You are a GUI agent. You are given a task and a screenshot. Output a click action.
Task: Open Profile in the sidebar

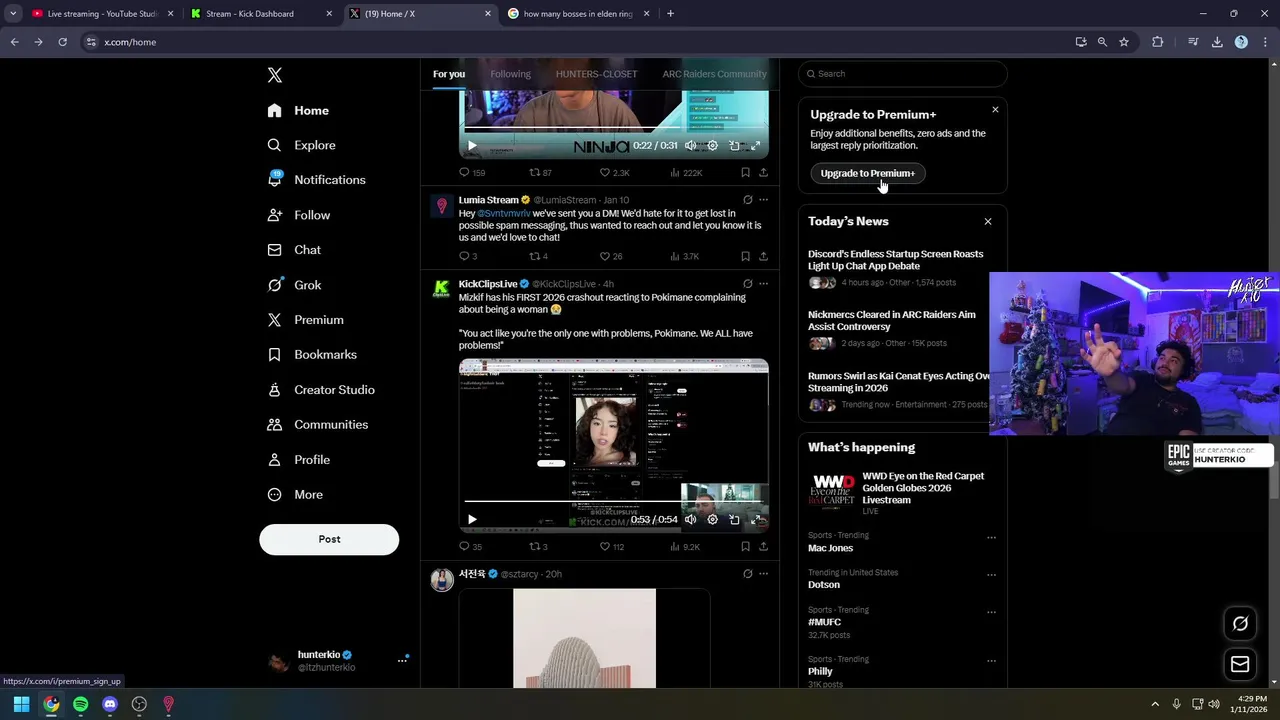[298, 460]
